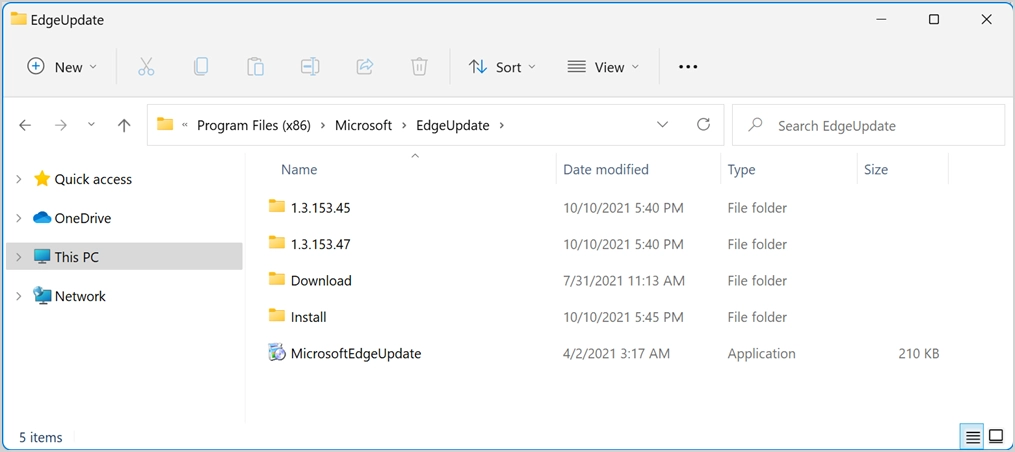1015x452 pixels.
Task: Select Network in the navigation pane
Action: (x=80, y=296)
